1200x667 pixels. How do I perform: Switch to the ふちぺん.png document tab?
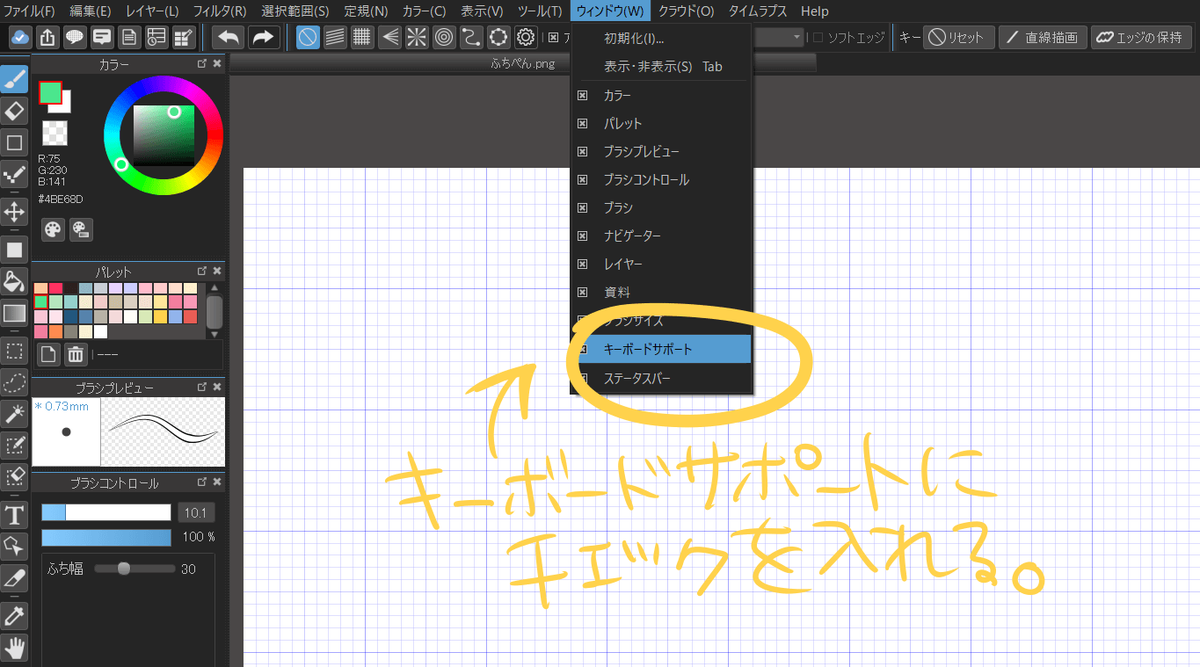(523, 62)
